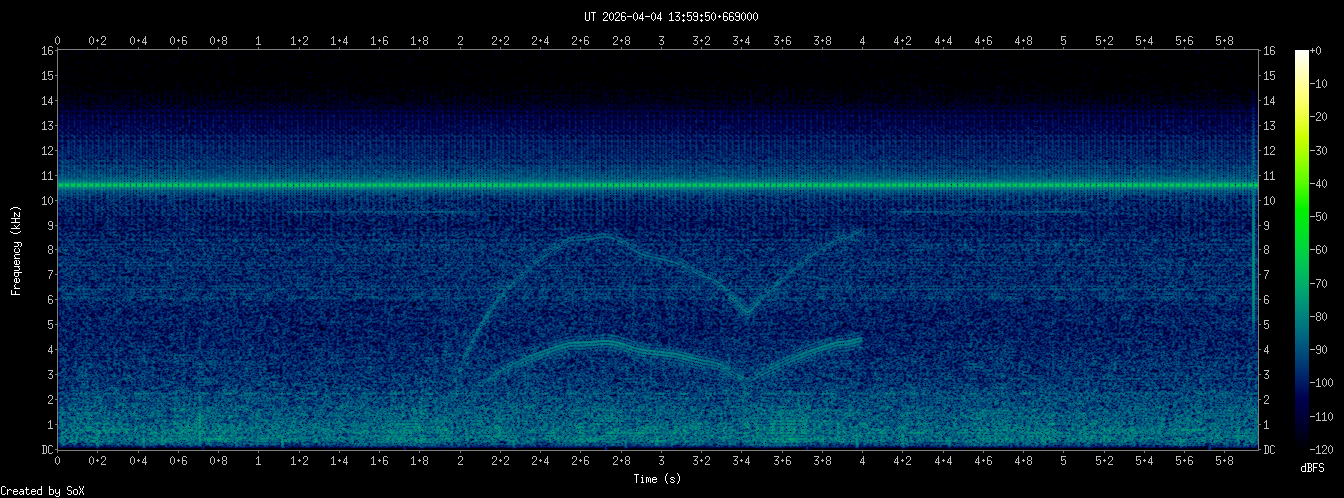This screenshot has width=1344, height=498.
Task: Click the 1 second mark on the top time axis
Action: tap(259, 41)
